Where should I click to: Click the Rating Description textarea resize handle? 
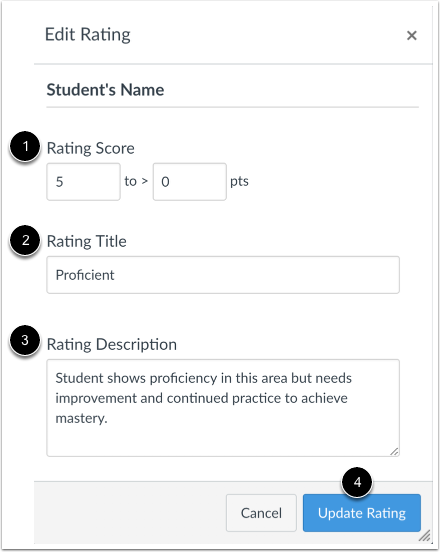coord(394,451)
